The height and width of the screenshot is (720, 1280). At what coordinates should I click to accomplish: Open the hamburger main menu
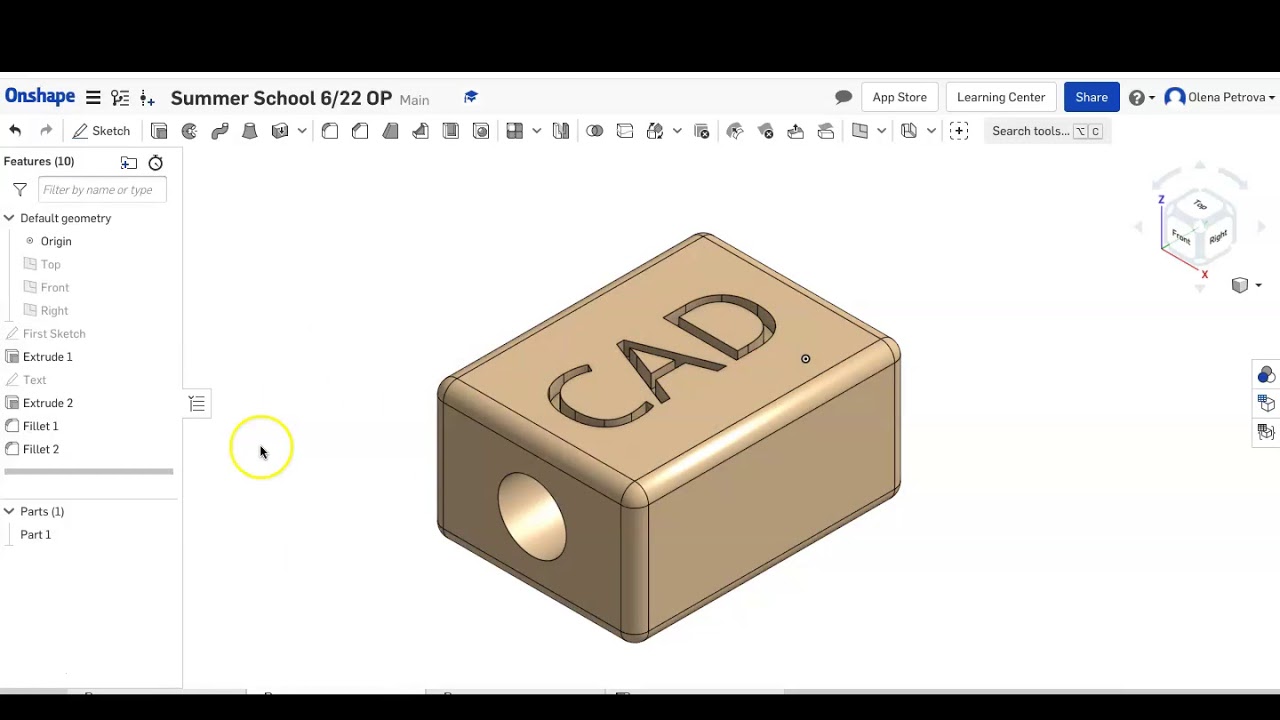tap(93, 97)
